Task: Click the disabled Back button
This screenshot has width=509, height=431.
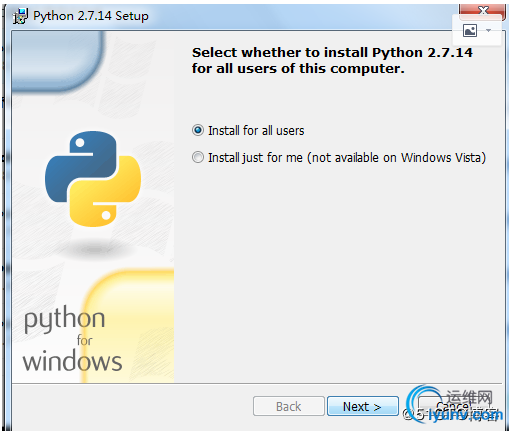Action: coord(289,406)
